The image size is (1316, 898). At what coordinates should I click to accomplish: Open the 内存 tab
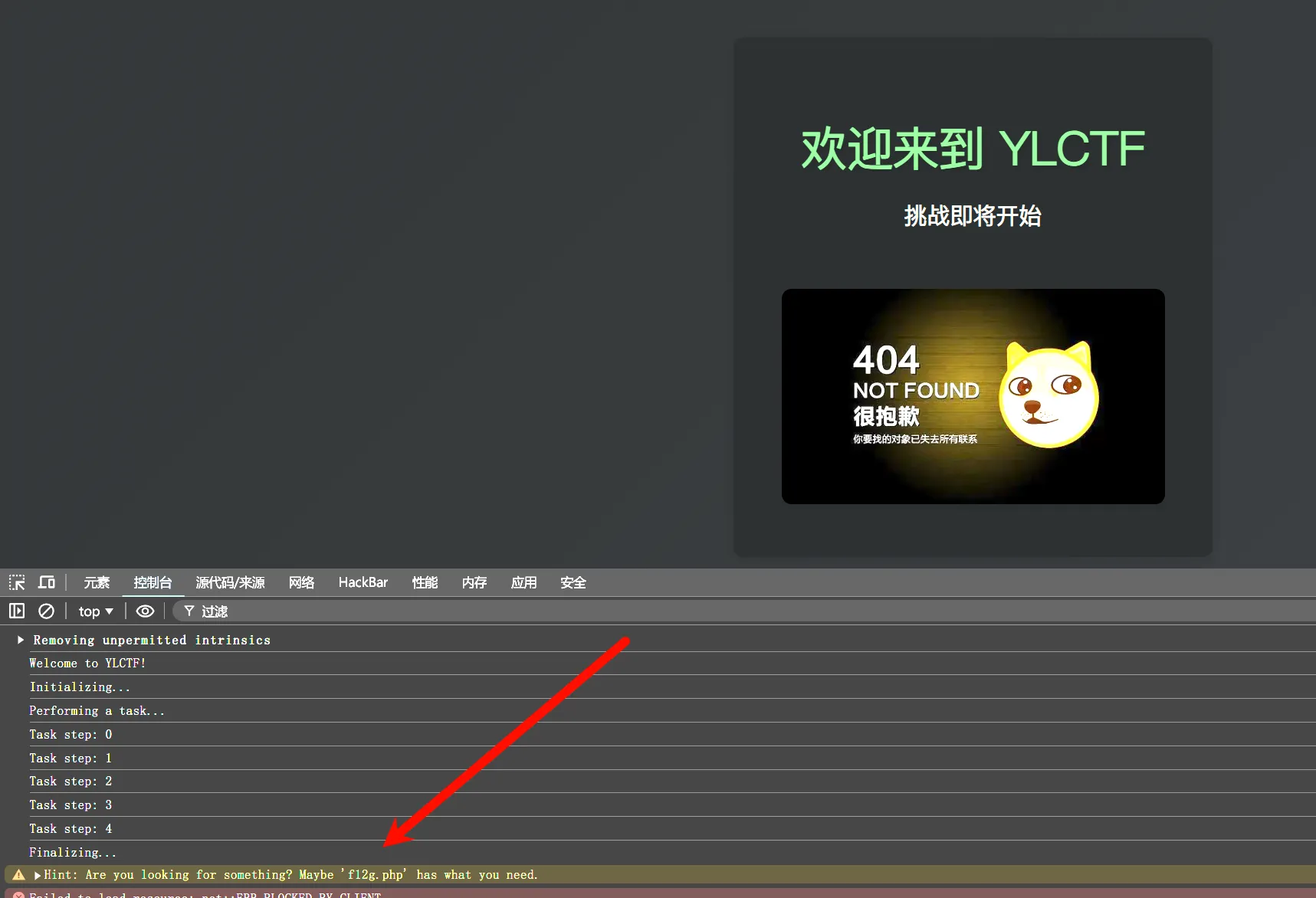[x=474, y=582]
